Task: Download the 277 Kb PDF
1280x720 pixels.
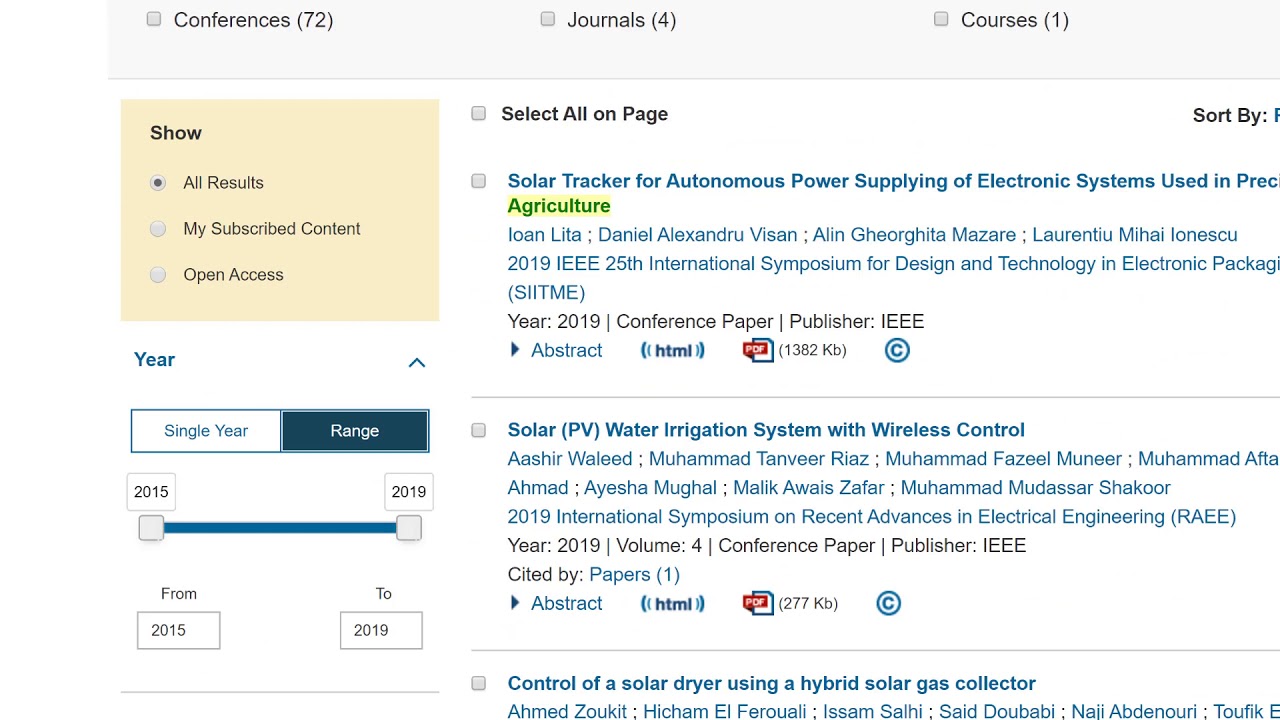Action: click(758, 604)
